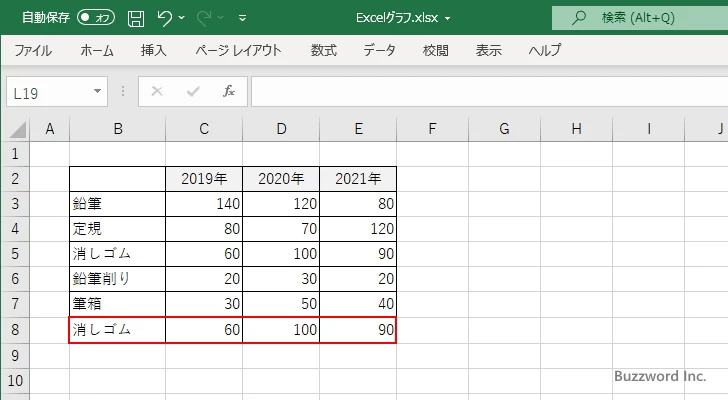
Task: Open the 校閲 tab
Action: pos(436,50)
